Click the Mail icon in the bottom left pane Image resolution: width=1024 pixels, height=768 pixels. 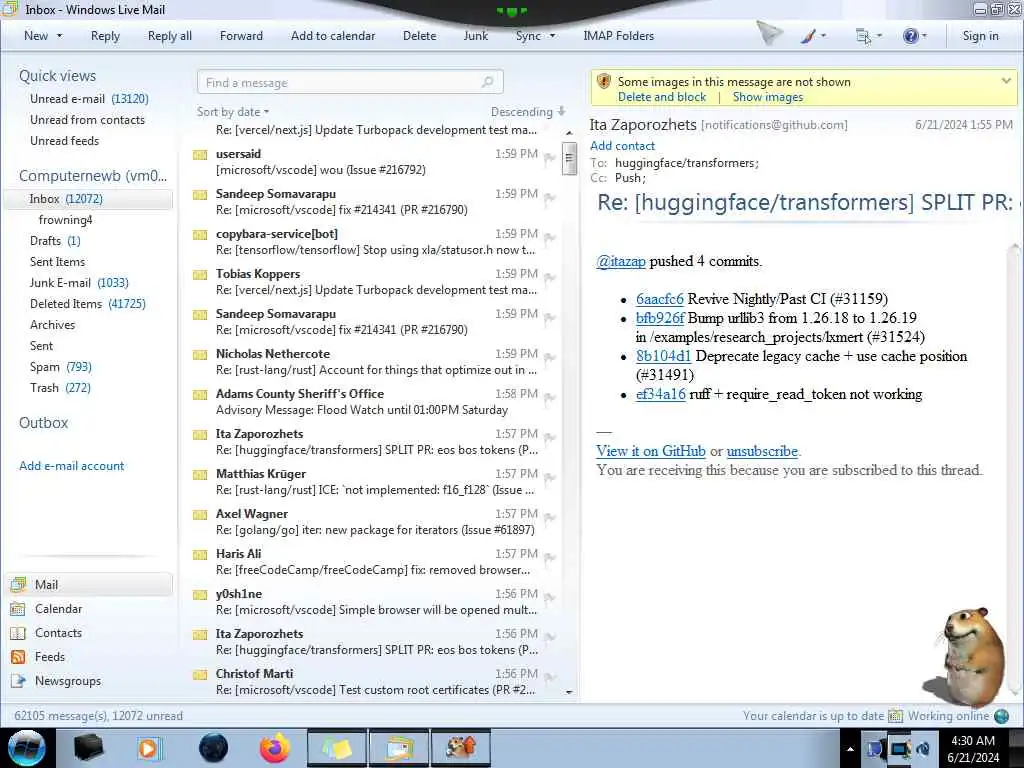18,584
